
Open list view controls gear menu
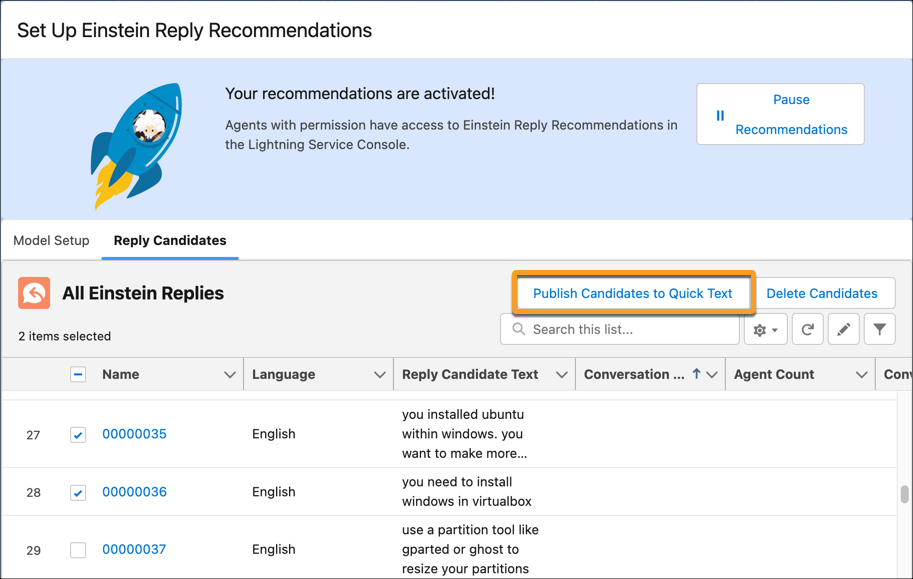tap(765, 330)
